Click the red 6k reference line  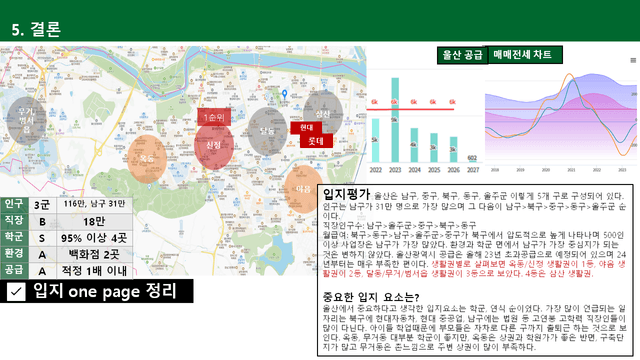[x=411, y=109]
